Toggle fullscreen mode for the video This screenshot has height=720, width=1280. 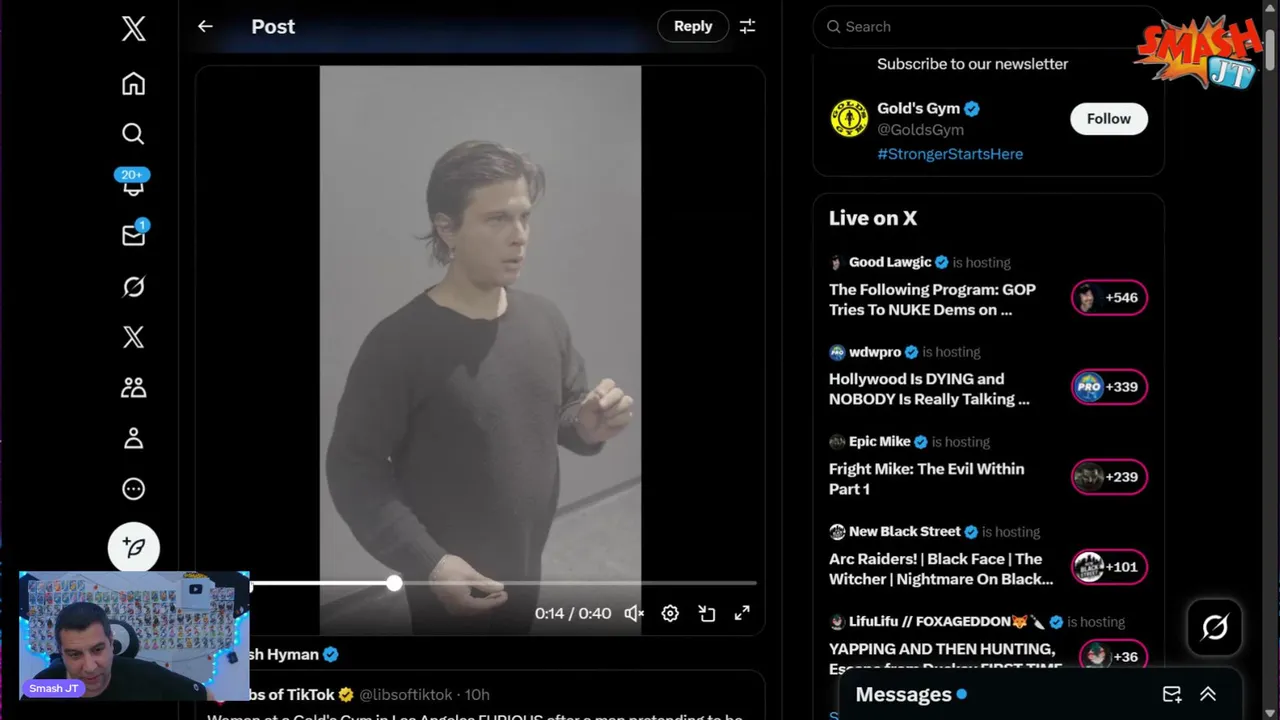pyautogui.click(x=742, y=613)
